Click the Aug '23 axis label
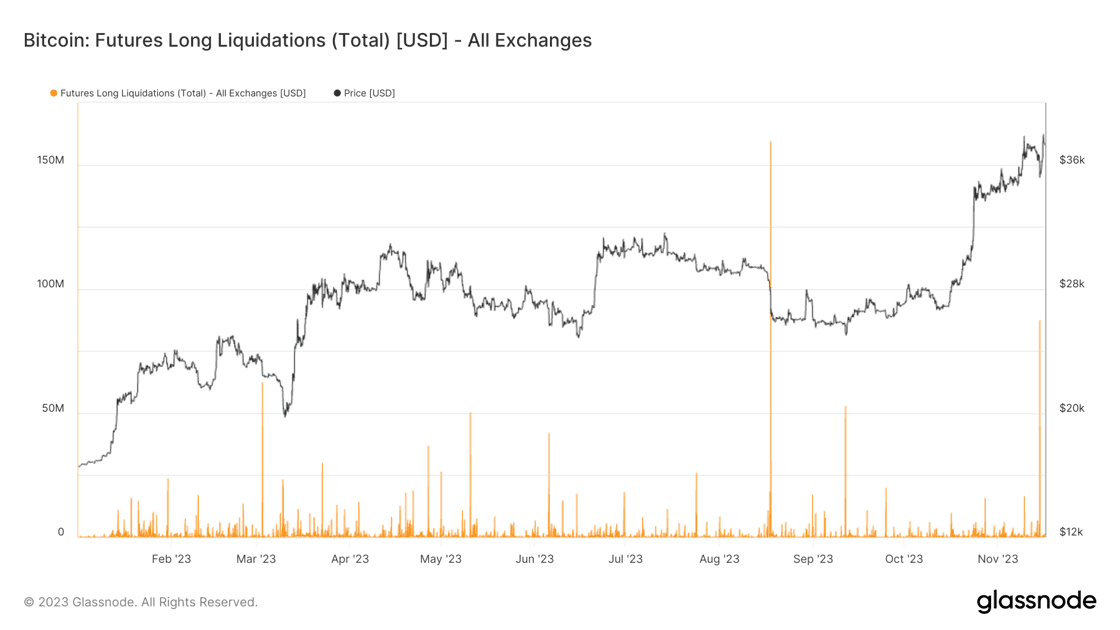The width and height of the screenshot is (1120, 630). (719, 559)
